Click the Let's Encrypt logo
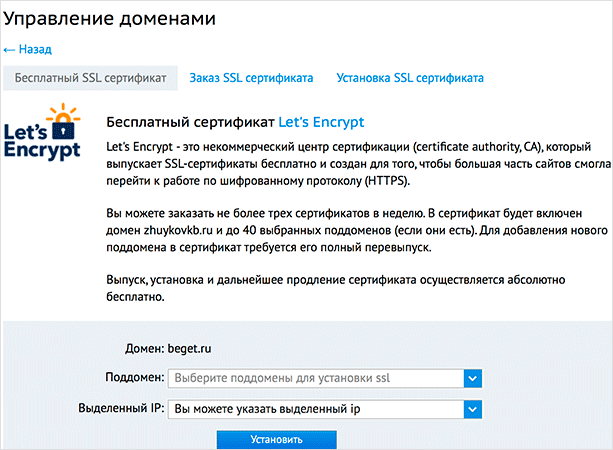 click(42, 132)
